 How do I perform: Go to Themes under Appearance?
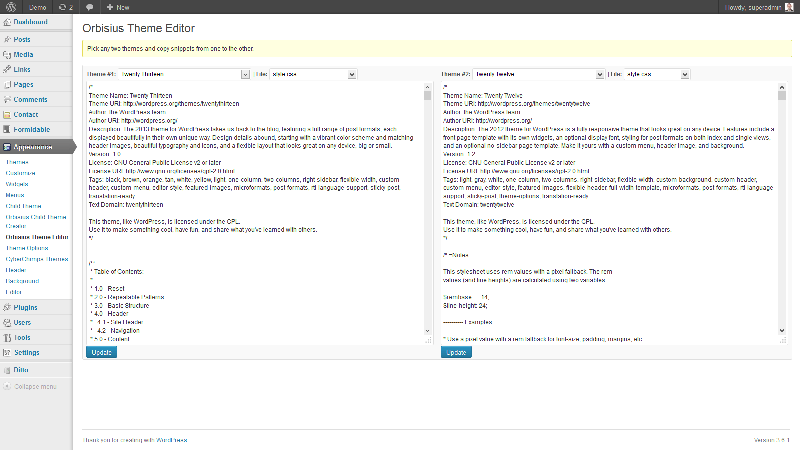tap(17, 162)
